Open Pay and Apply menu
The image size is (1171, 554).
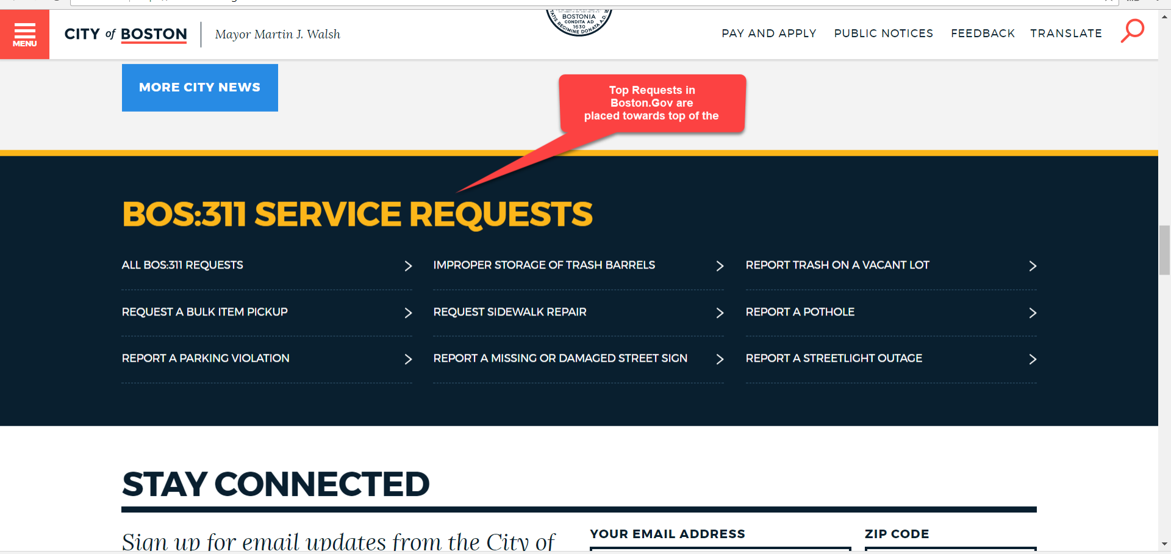768,34
